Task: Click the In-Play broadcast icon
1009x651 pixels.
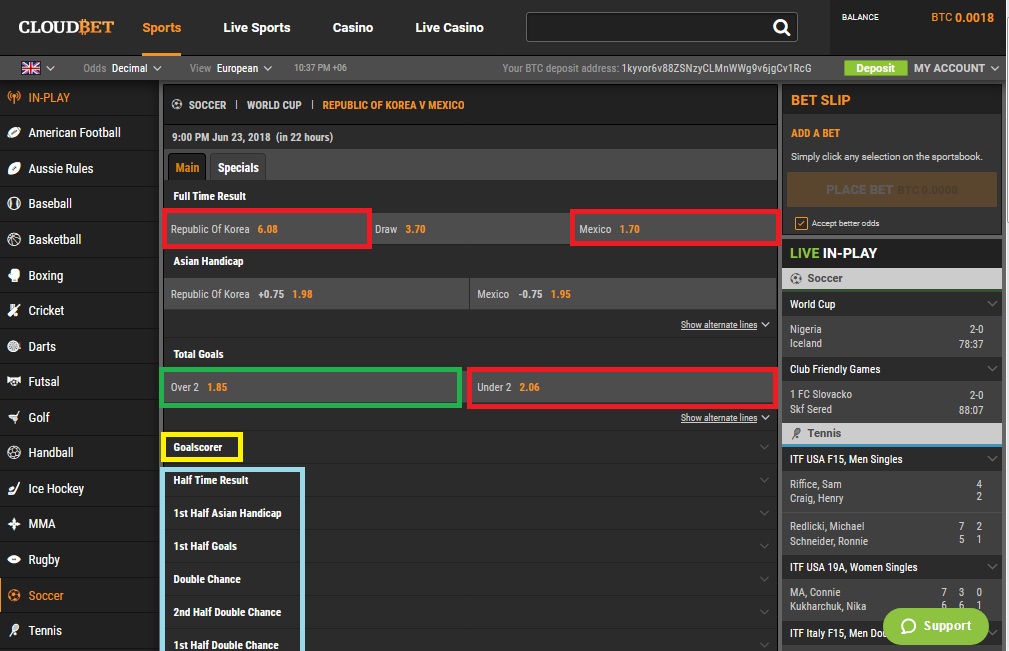Action: [14, 98]
